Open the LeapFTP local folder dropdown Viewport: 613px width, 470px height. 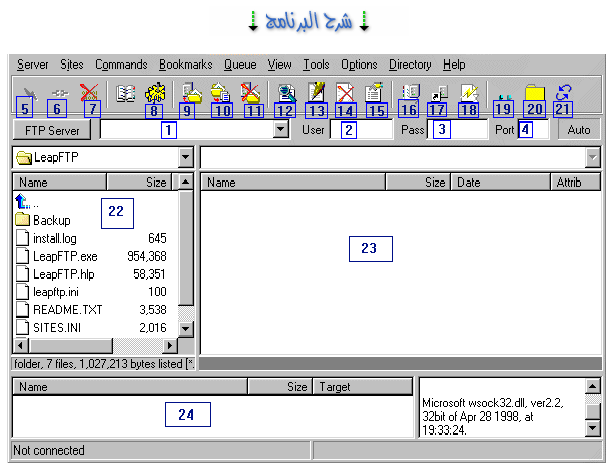(x=185, y=158)
